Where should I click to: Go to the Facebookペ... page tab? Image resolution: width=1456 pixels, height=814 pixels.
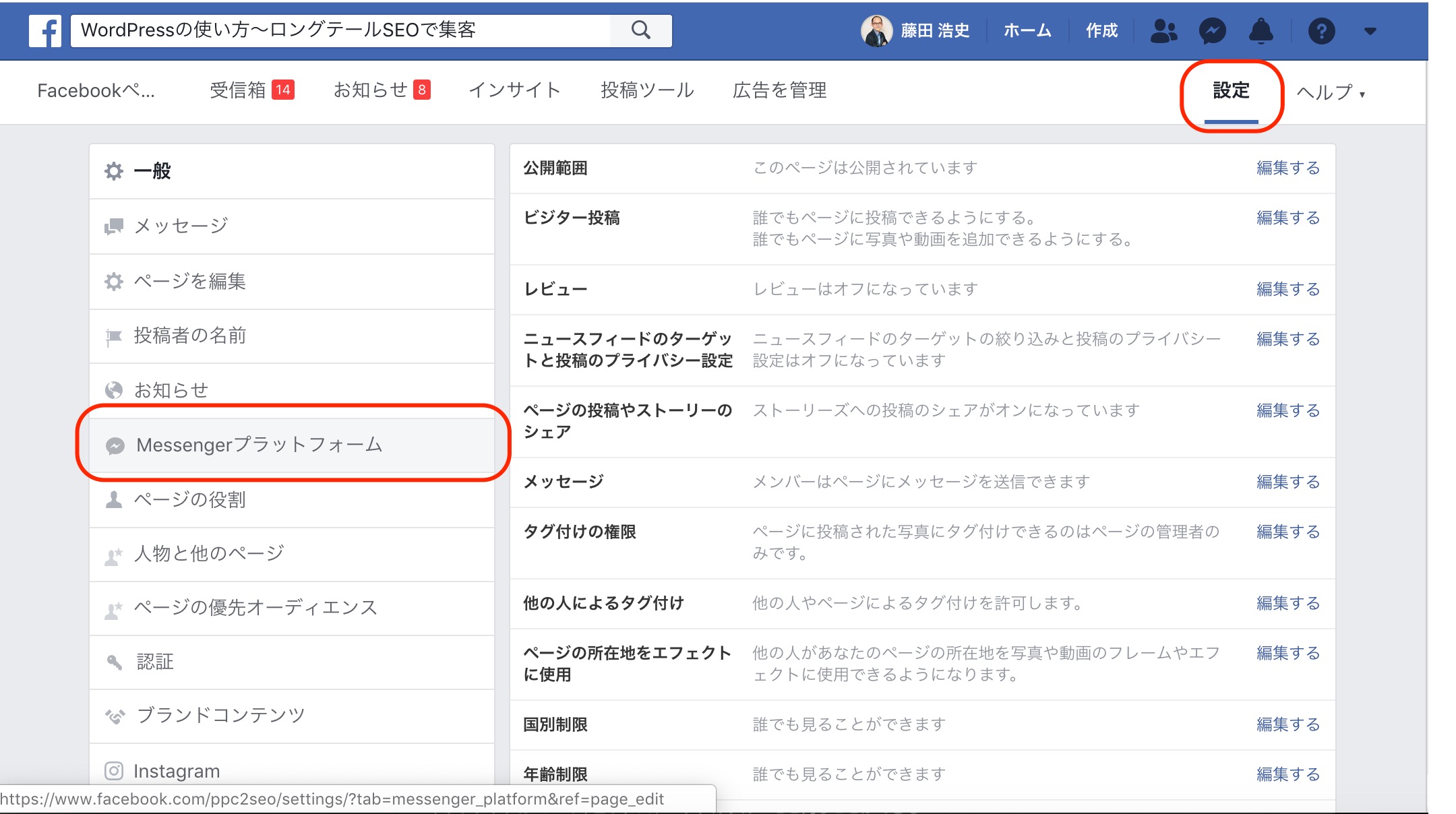tap(96, 90)
